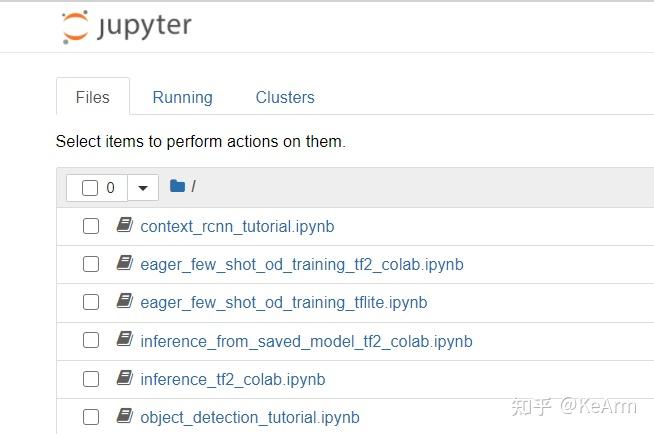Click notebook icon beside context_rcnn_tutorial.ipynb
This screenshot has height=434, width=654.
tap(124, 225)
